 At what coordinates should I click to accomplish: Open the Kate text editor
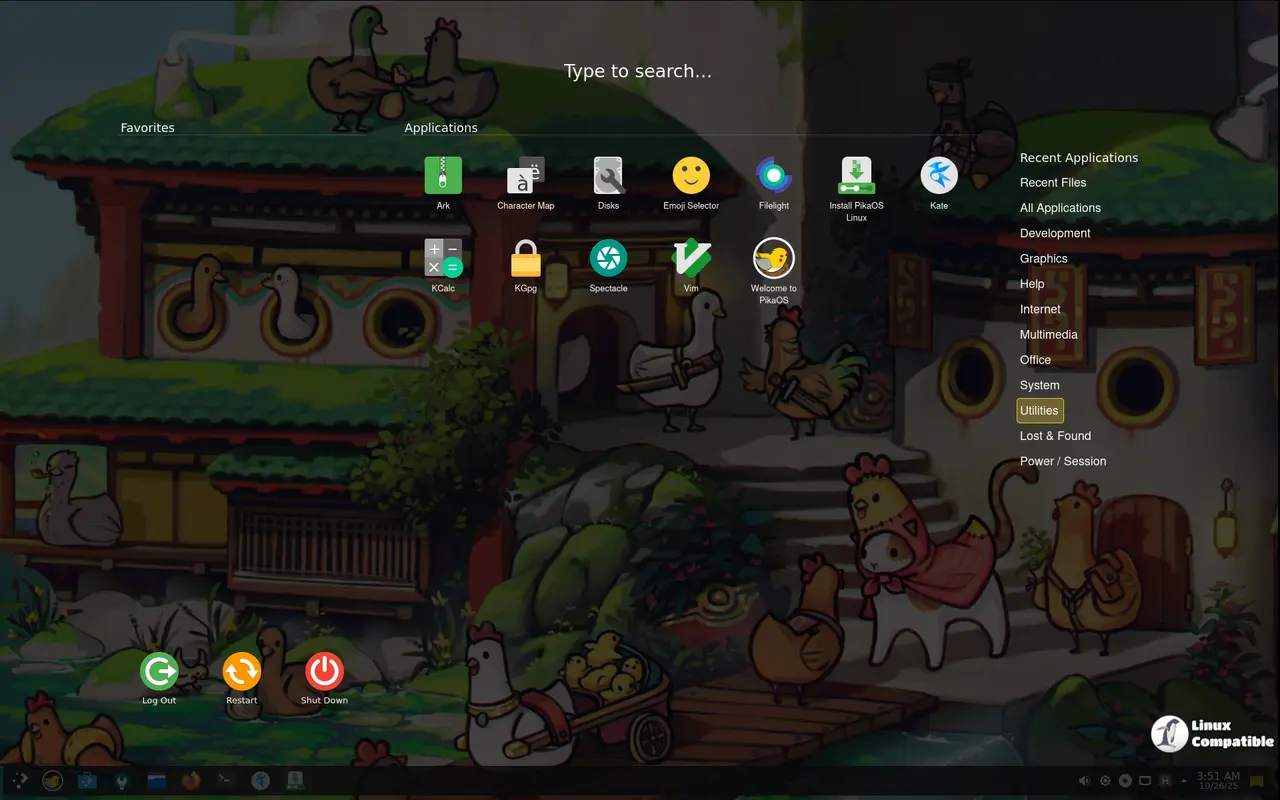pyautogui.click(x=939, y=176)
